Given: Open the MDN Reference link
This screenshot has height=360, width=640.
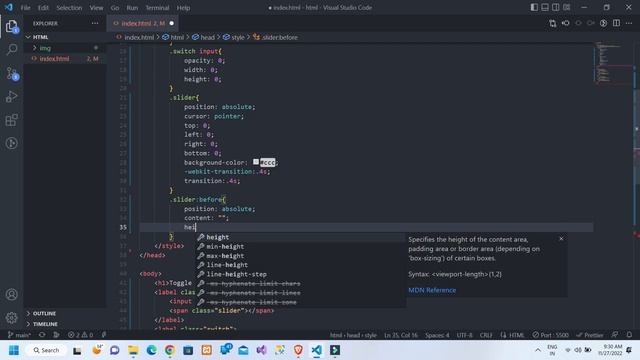Looking at the screenshot, I should (x=432, y=290).
